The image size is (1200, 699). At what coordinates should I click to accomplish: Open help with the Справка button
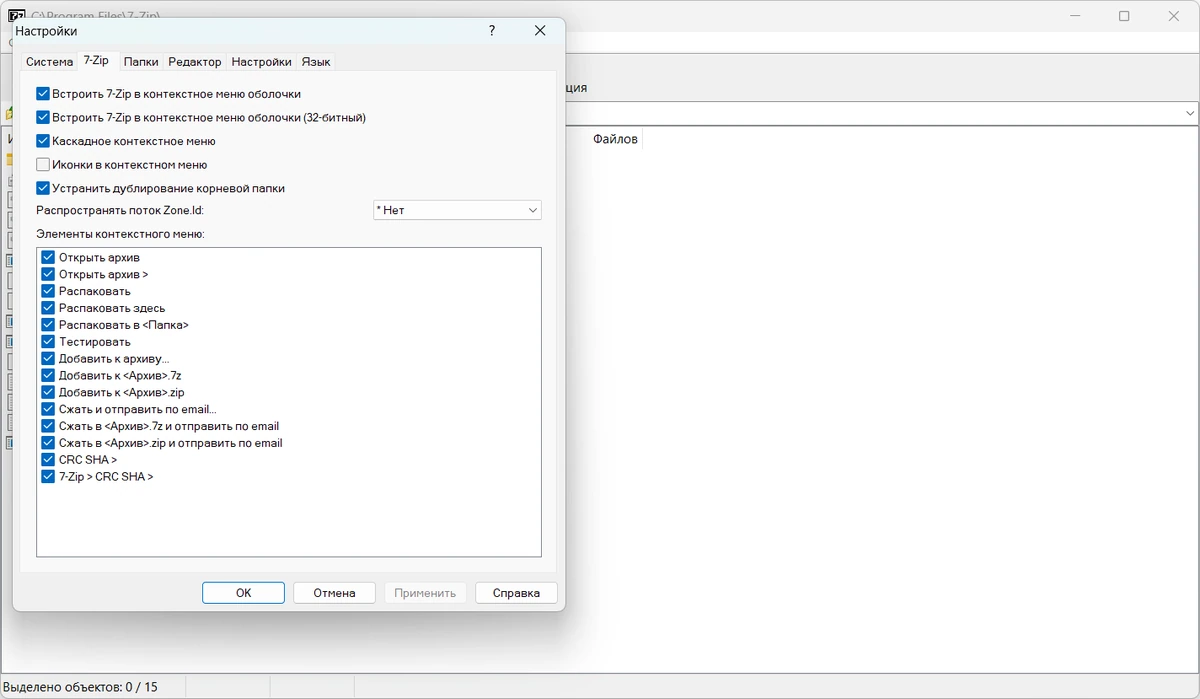(516, 593)
